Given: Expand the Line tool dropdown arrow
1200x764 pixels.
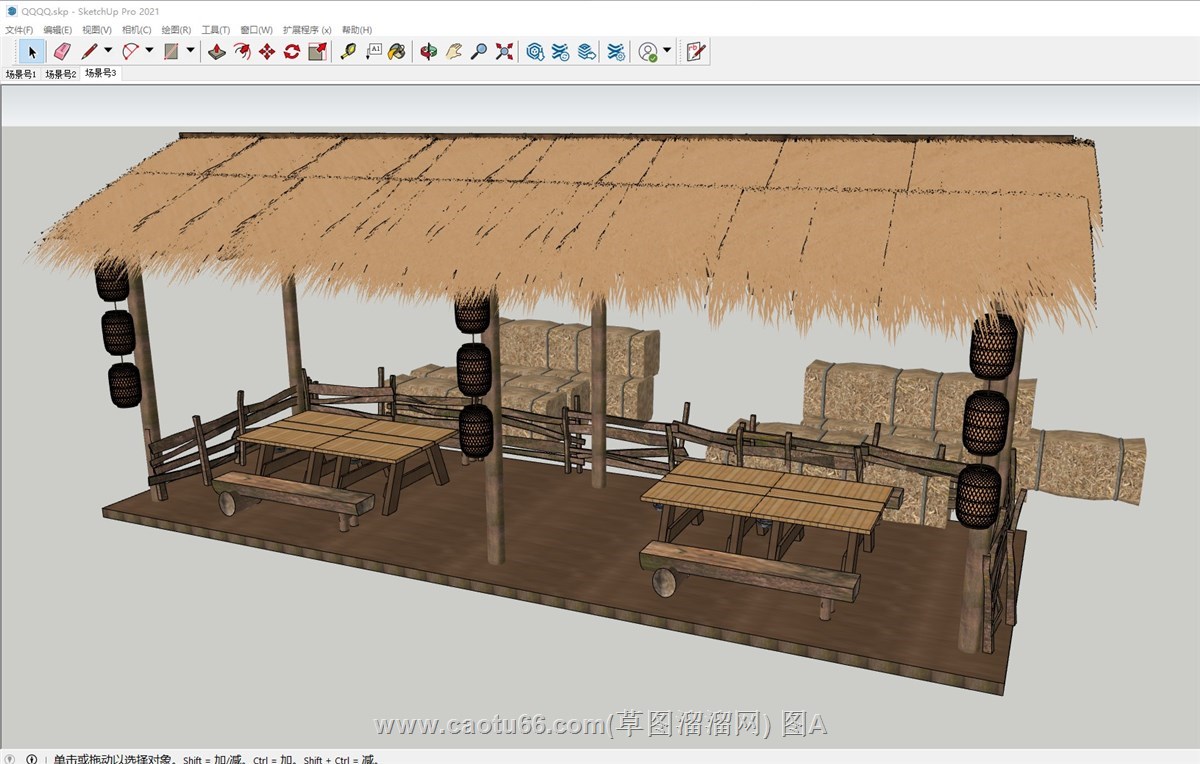Looking at the screenshot, I should tap(108, 51).
